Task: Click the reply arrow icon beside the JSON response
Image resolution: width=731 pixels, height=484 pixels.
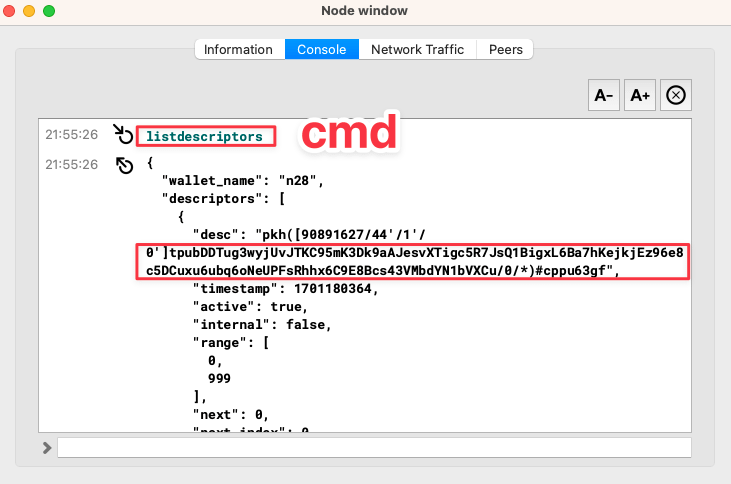Action: [123, 164]
